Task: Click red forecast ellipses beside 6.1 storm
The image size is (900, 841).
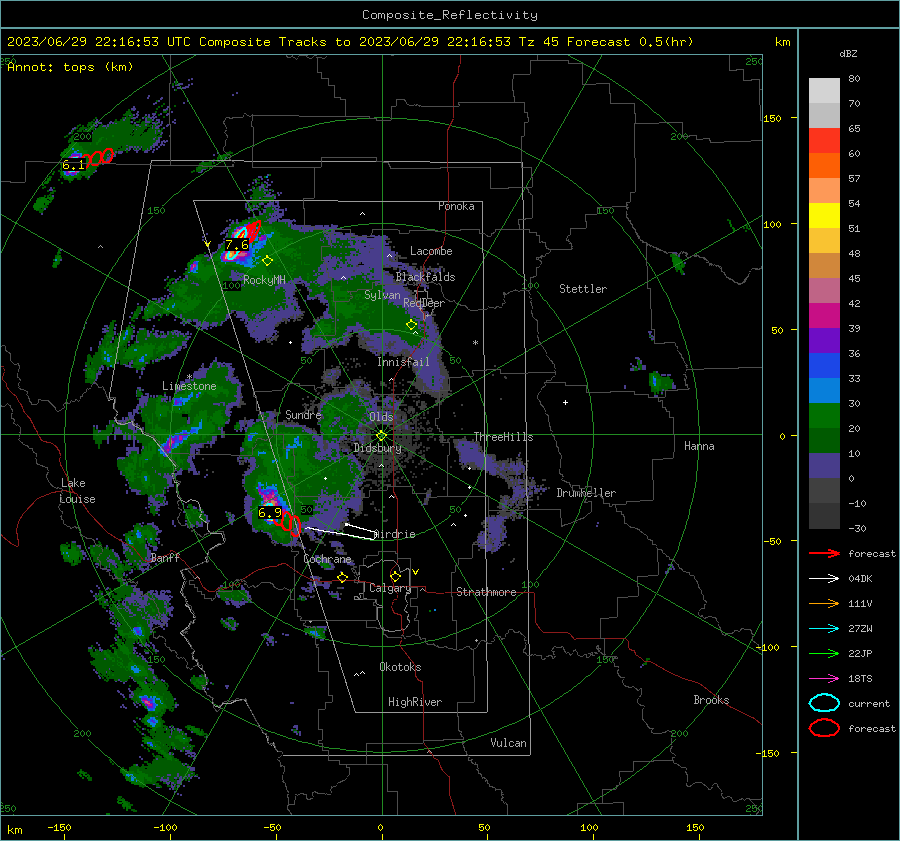Action: (98, 157)
